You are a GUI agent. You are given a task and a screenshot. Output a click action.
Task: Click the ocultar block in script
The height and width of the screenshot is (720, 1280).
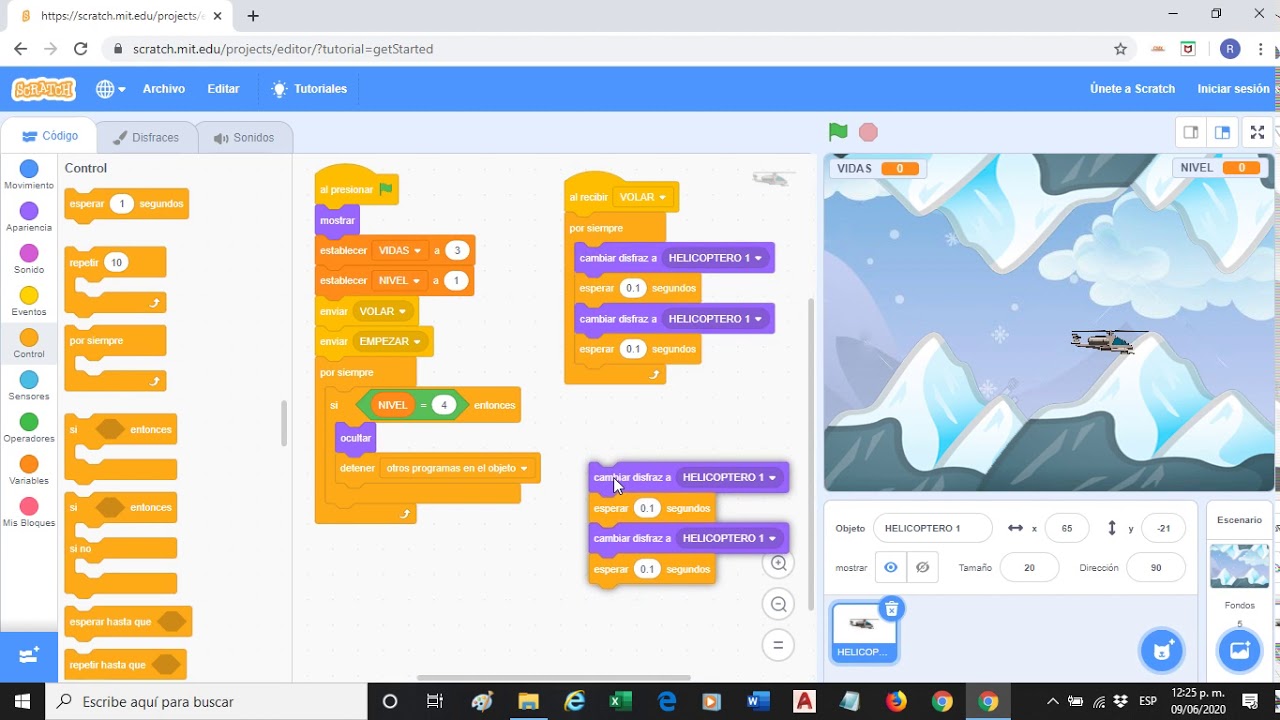355,438
